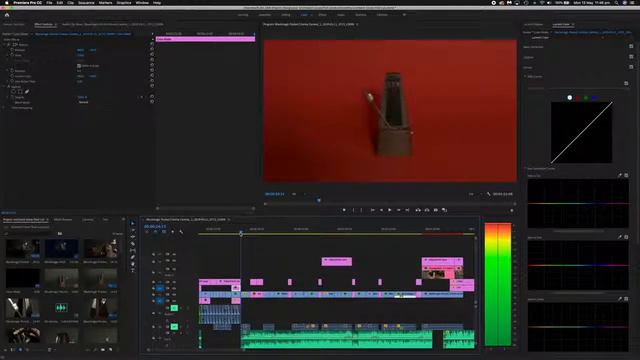This screenshot has width=640, height=360.
Task: Select the Slip tool
Action: click(133, 251)
